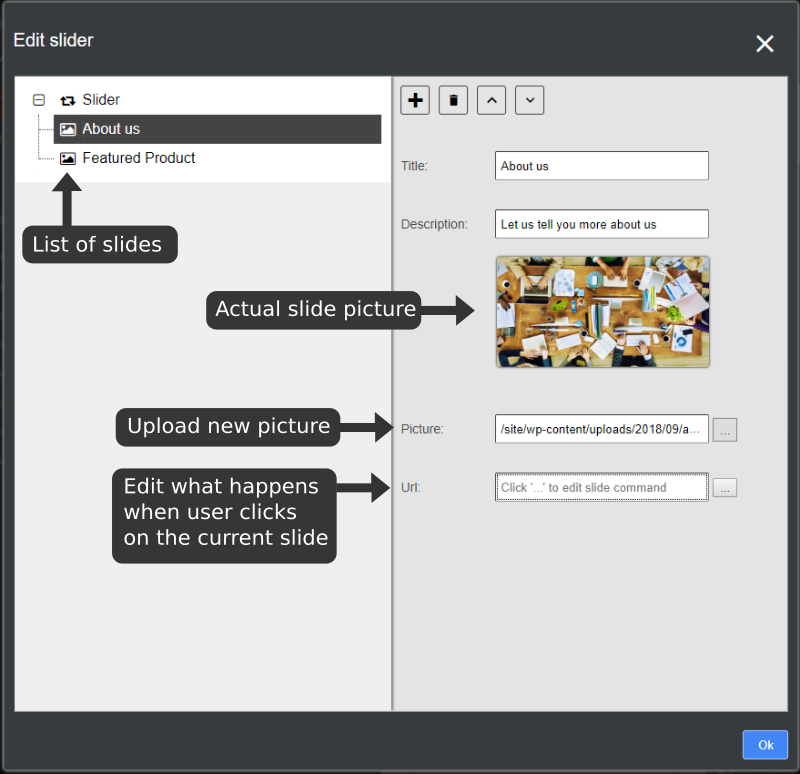Click the Picture path field
The image size is (800, 774).
click(601, 429)
